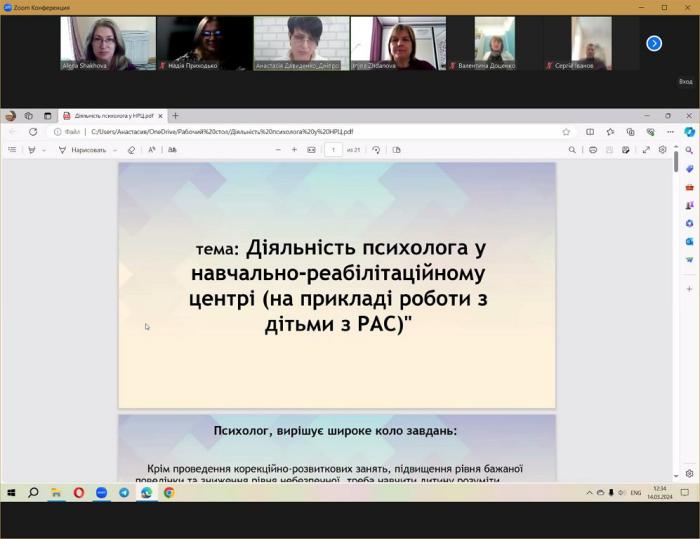700x539 pixels.
Task: Select Сергій Іванов video tile
Action: (592, 43)
